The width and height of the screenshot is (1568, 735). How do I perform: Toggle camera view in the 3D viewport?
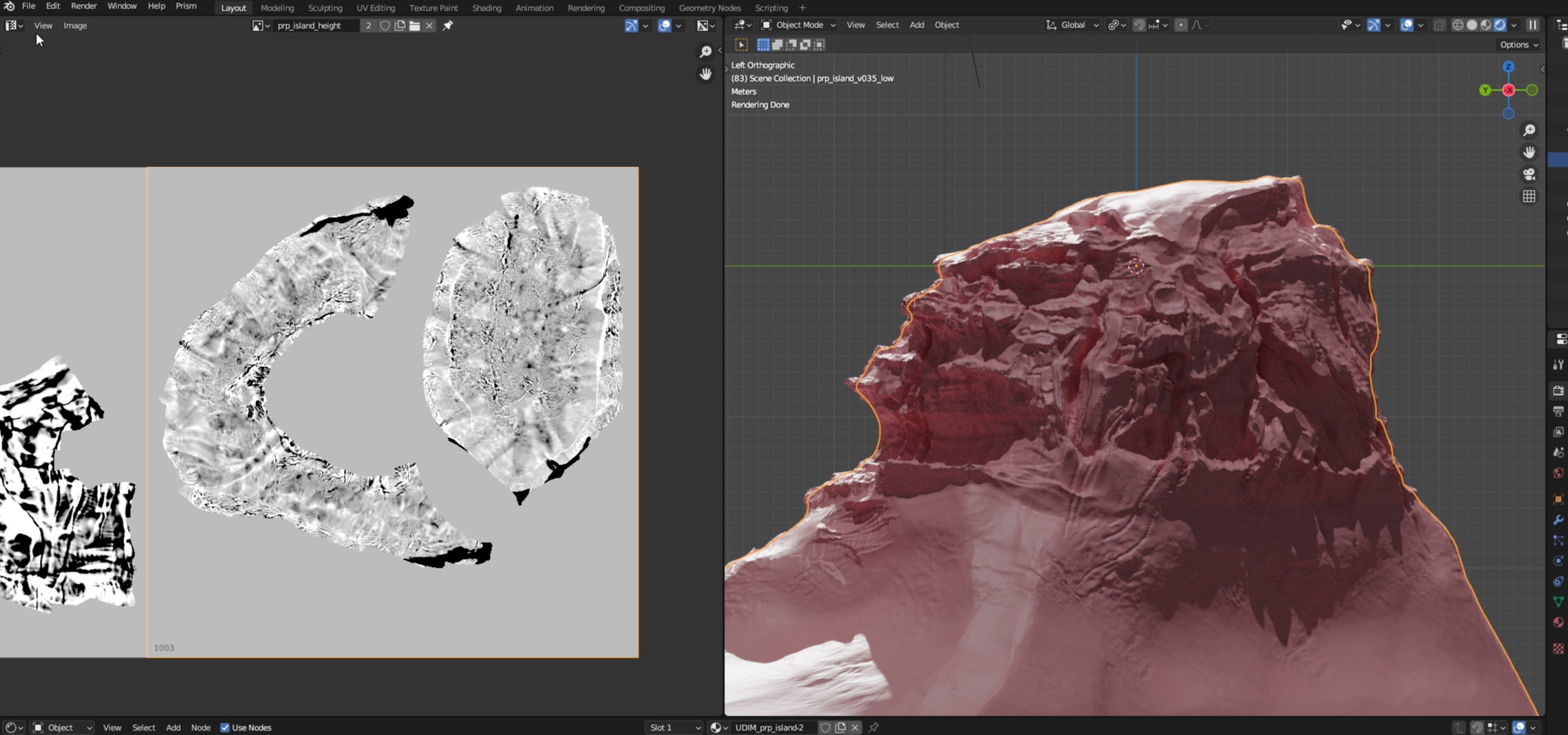(1528, 174)
